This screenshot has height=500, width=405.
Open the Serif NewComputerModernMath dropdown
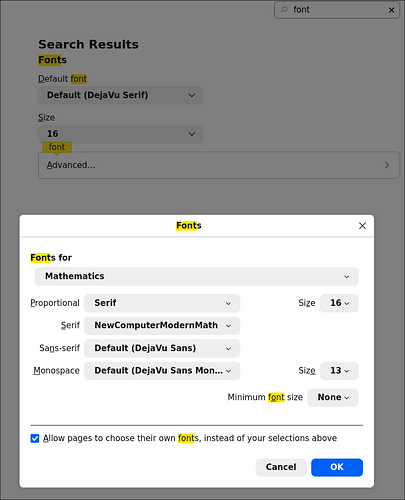pos(162,325)
